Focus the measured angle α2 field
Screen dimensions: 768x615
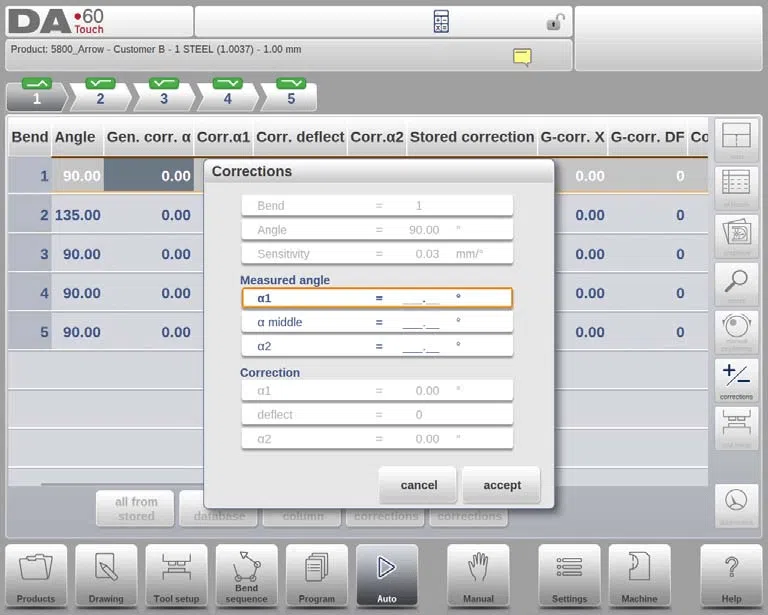[377, 346]
